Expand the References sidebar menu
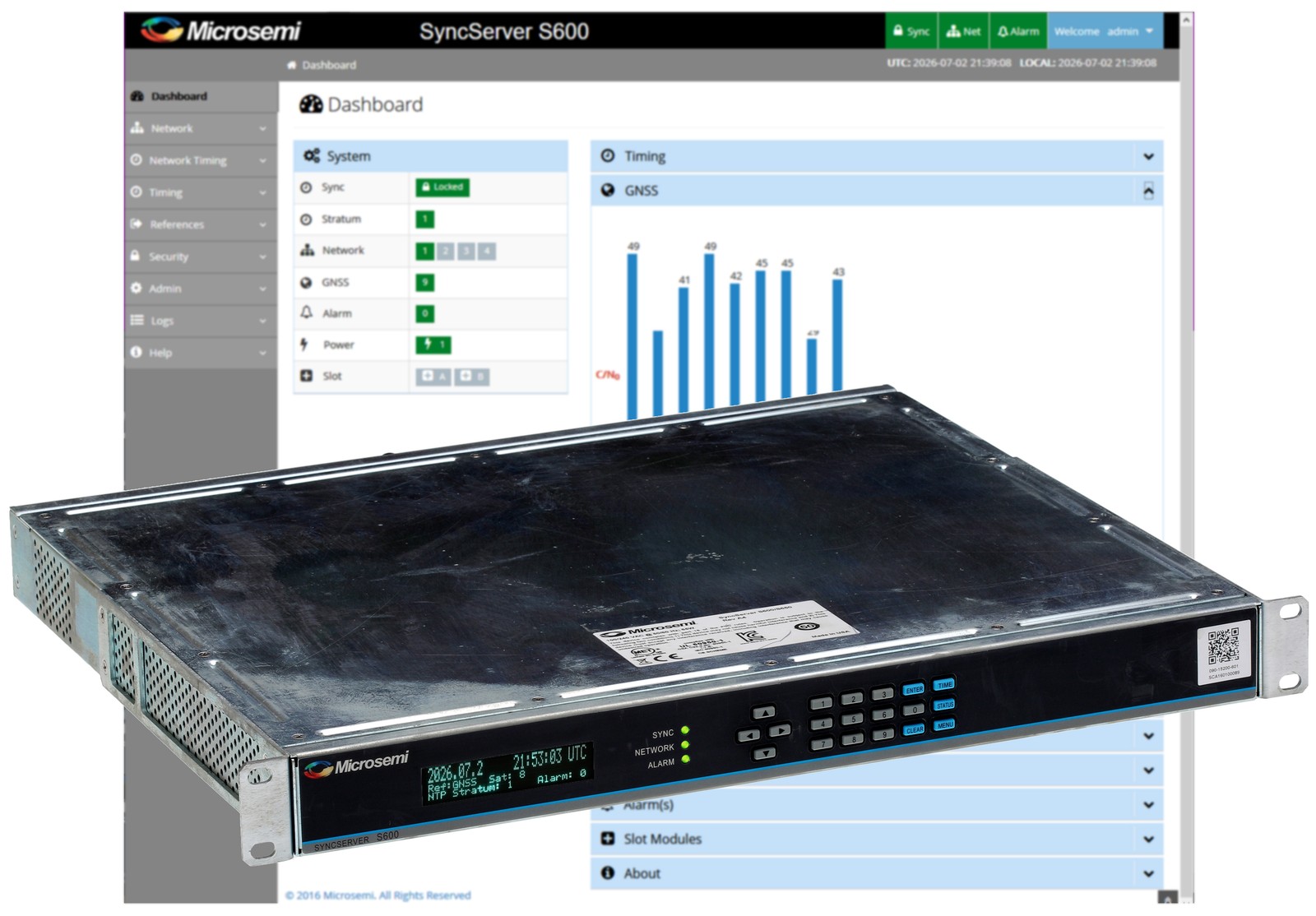Image resolution: width=1316 pixels, height=916 pixels. [x=202, y=224]
